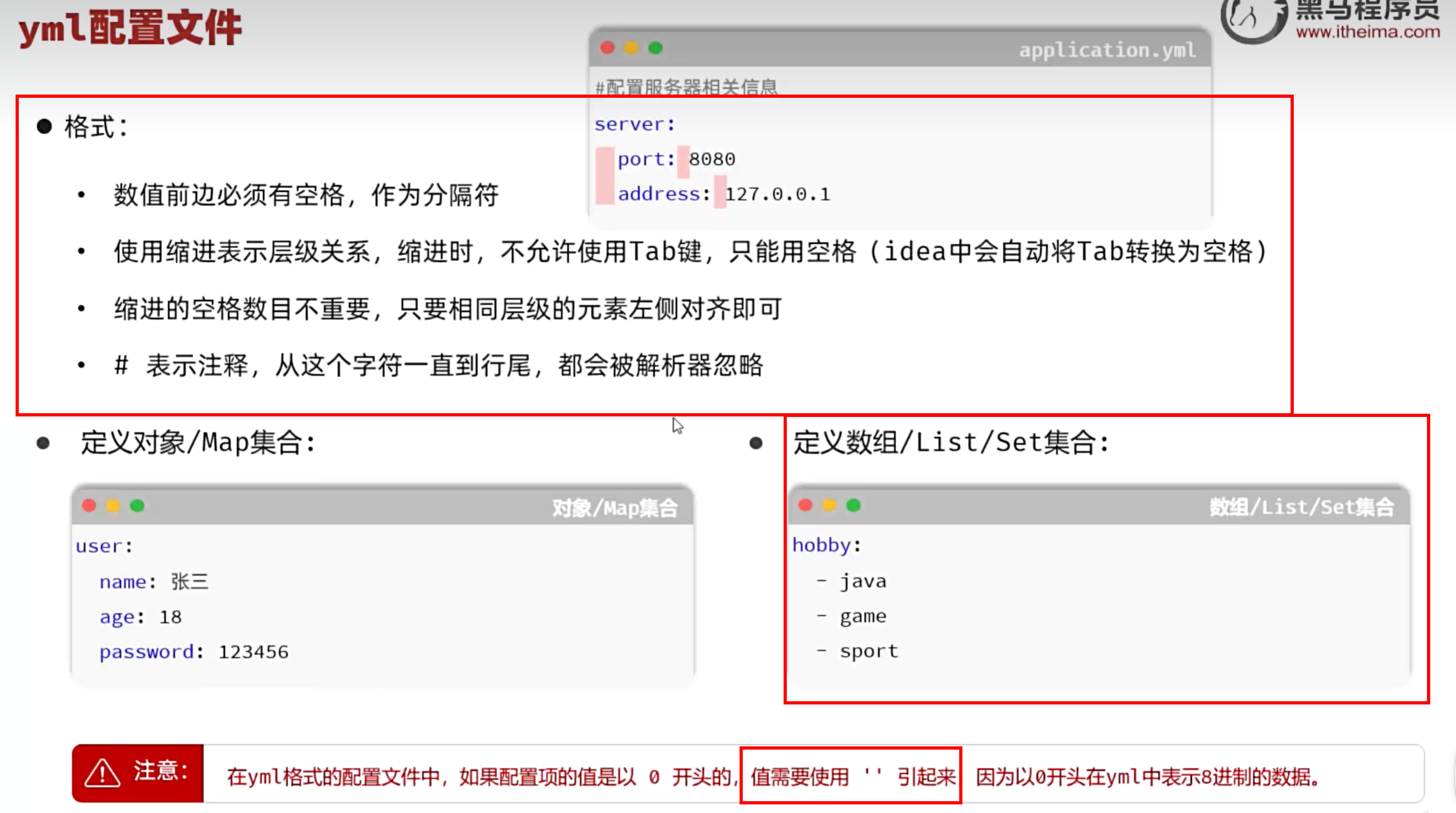
Task: Click the red dot in 对象/Map集合 window
Action: [89, 506]
